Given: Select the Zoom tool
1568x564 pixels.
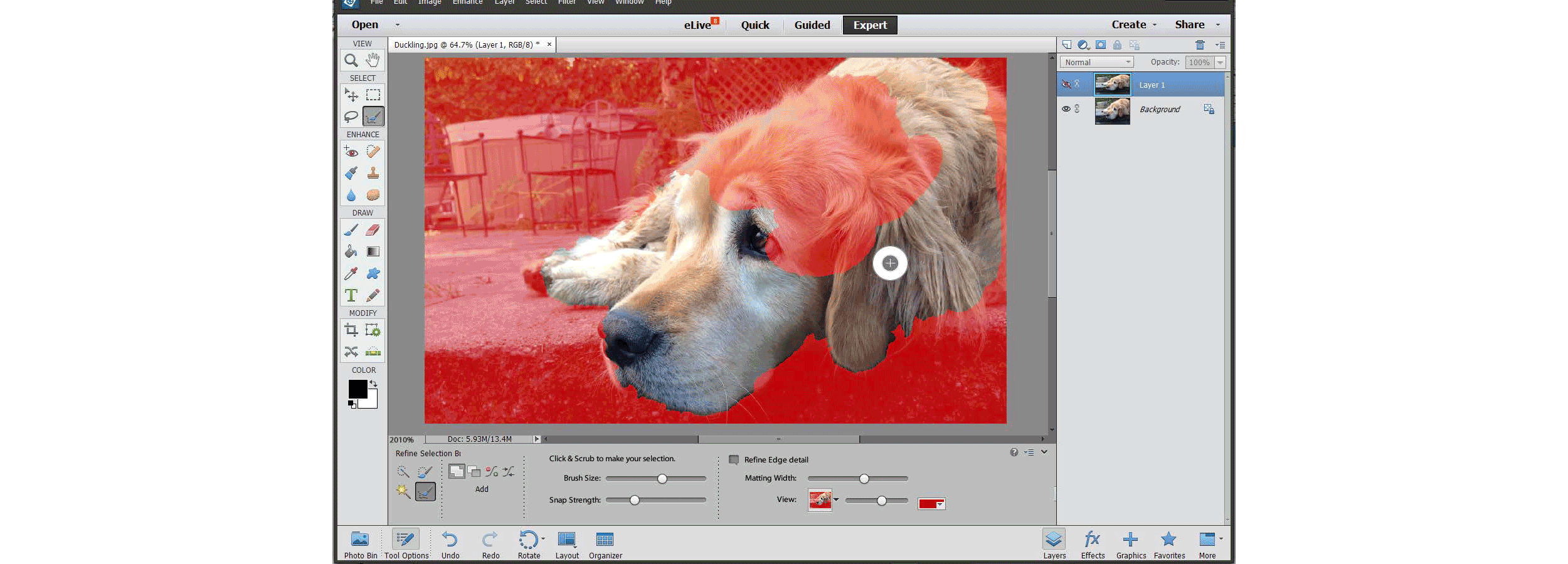Looking at the screenshot, I should click(351, 60).
